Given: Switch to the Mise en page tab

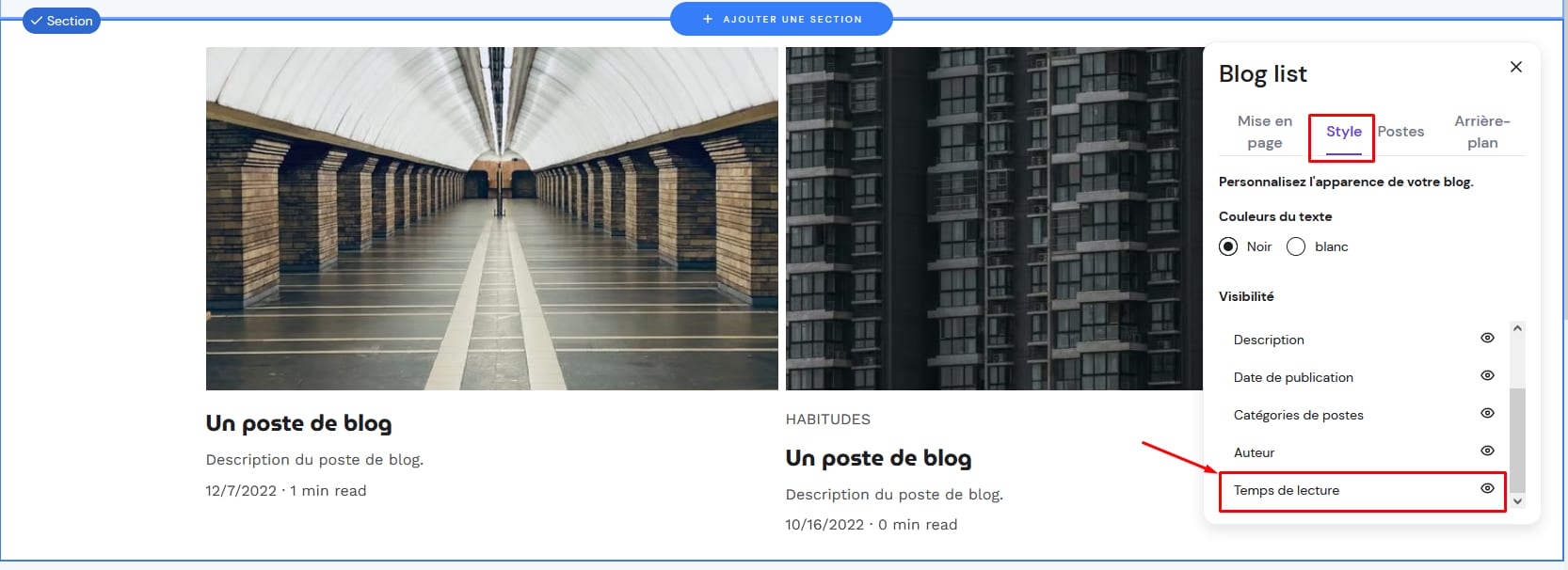Looking at the screenshot, I should click(x=1264, y=132).
